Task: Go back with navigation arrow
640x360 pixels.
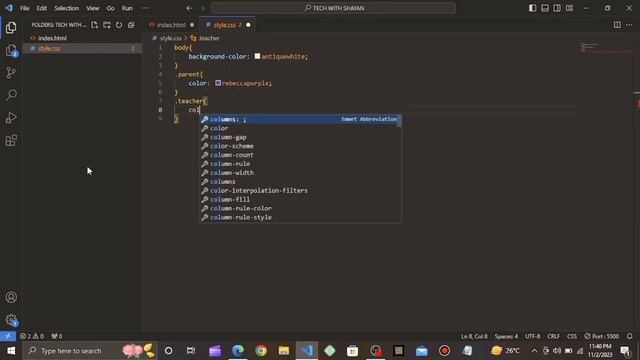Action: click(x=189, y=8)
